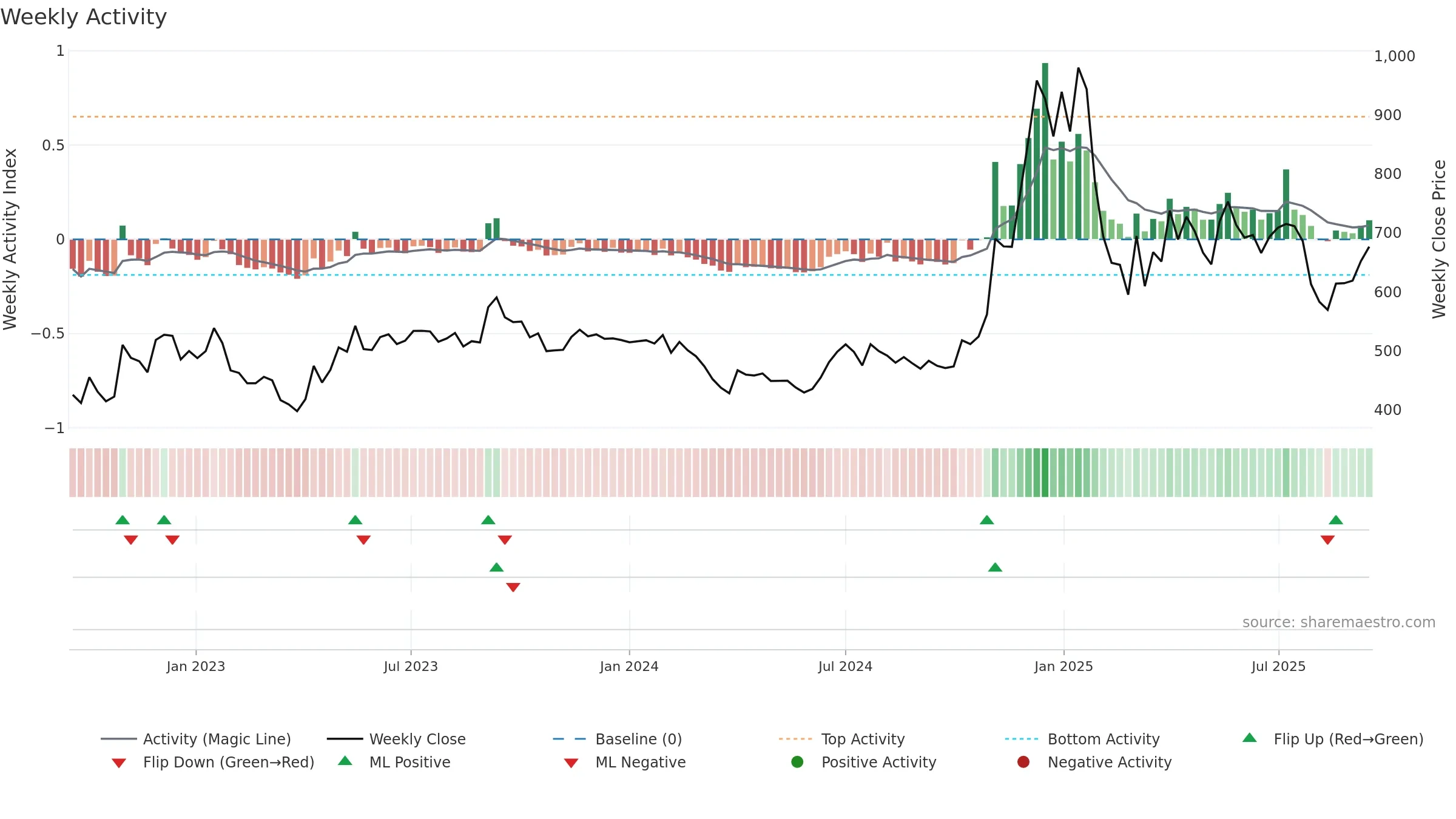Viewport: 1456px width, 819px height.
Task: Toggle the ML Negative legend entry
Action: (625, 762)
